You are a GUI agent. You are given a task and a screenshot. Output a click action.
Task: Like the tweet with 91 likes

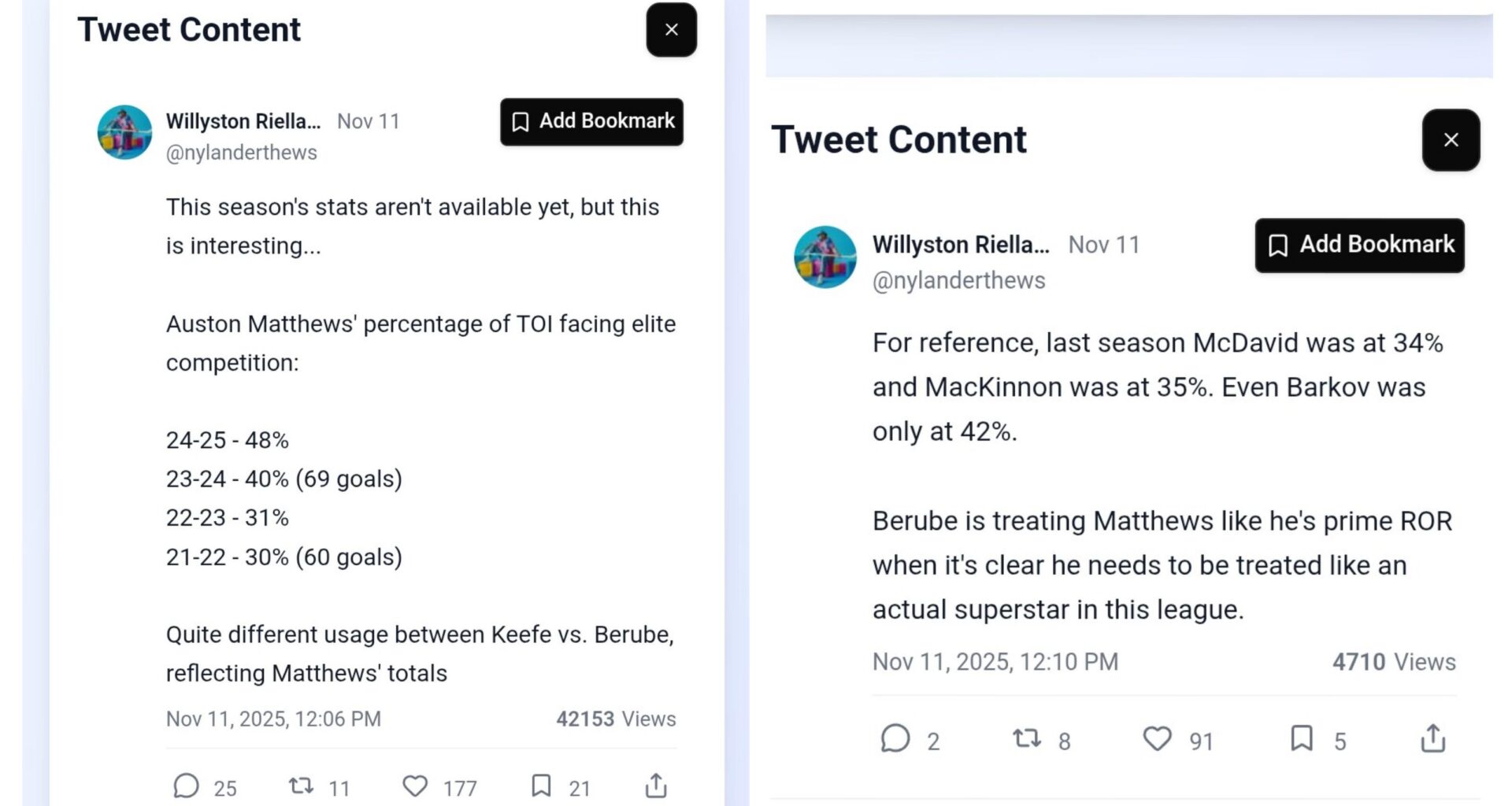(x=1157, y=739)
